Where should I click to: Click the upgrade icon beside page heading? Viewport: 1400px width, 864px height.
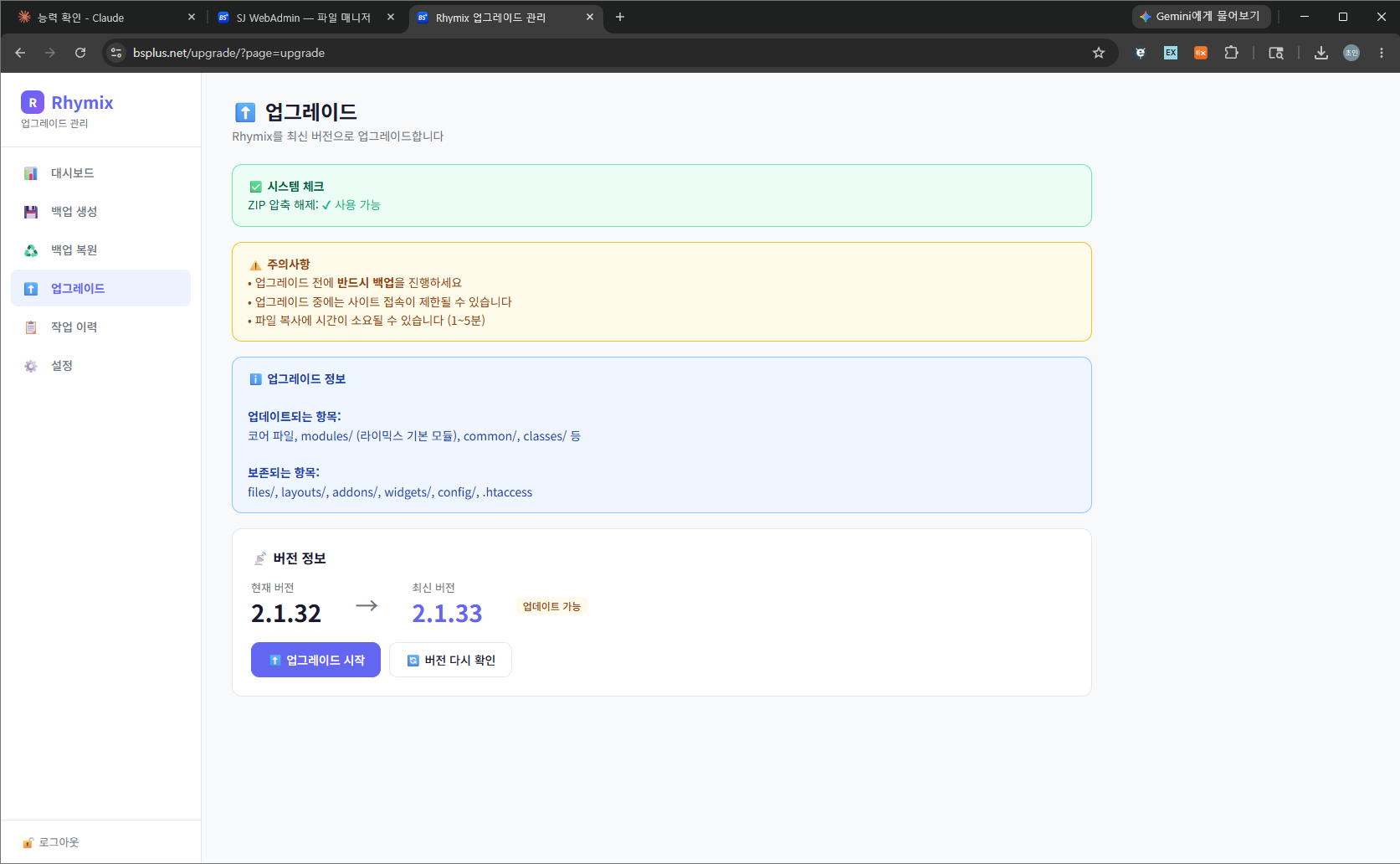pyautogui.click(x=245, y=112)
